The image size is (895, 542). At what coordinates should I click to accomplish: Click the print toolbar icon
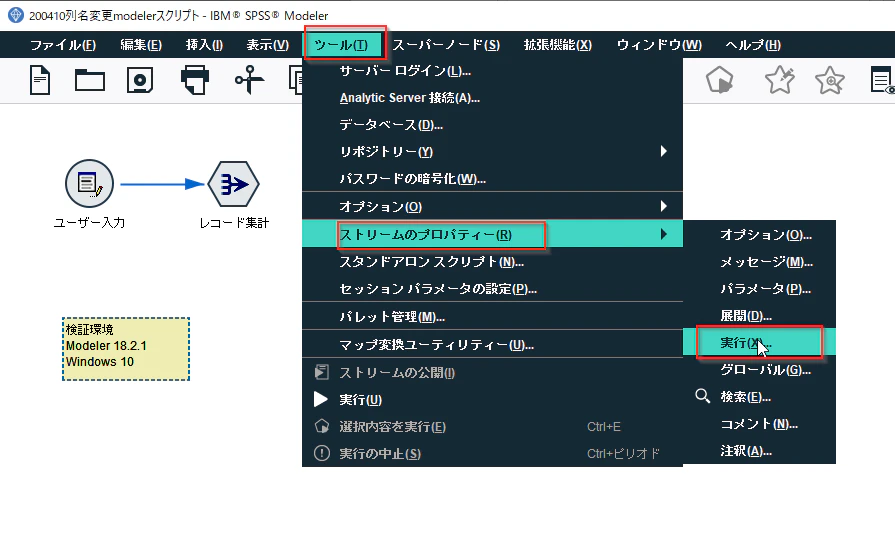pos(195,80)
